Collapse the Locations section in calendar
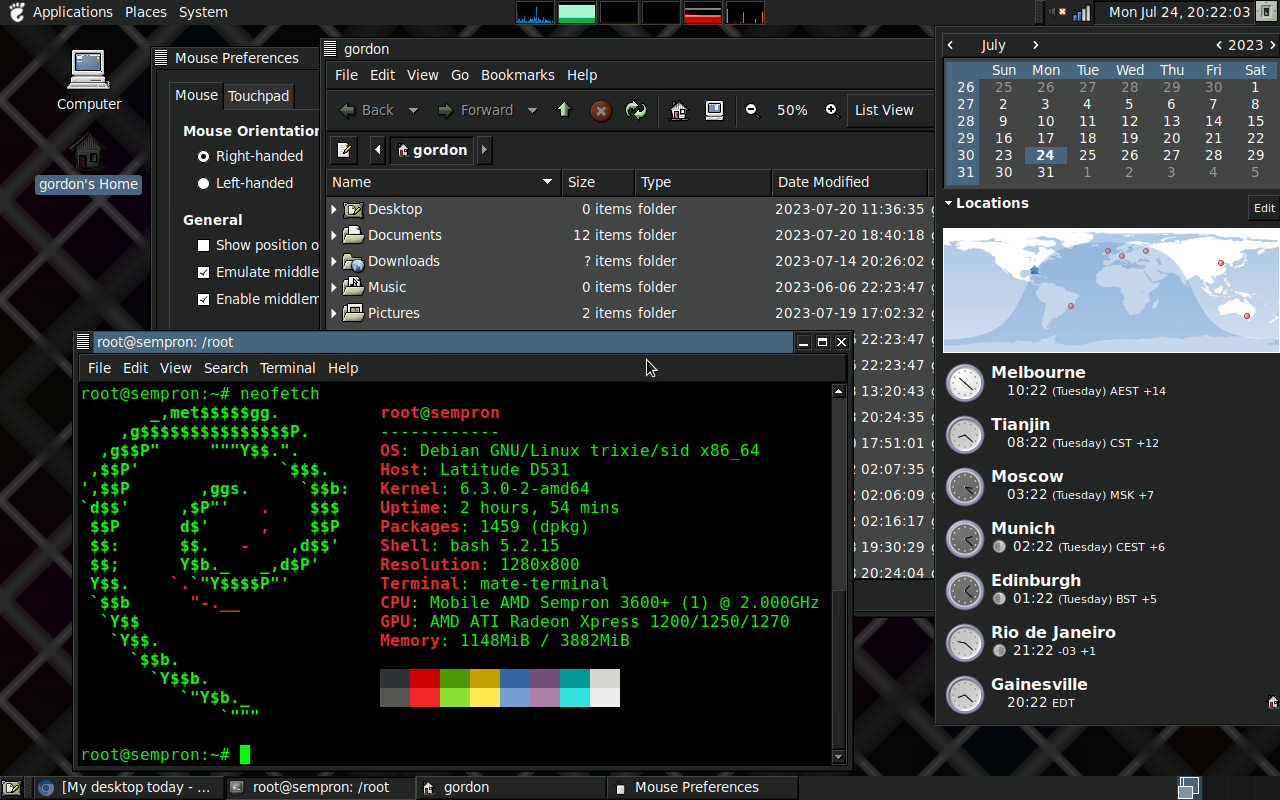Viewport: 1280px width, 800px height. coord(949,203)
